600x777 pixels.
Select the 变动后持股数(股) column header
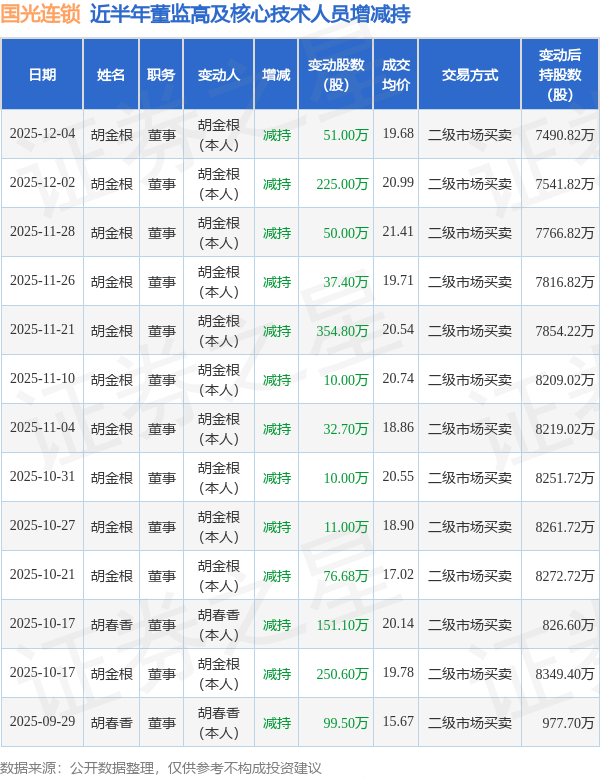point(560,75)
